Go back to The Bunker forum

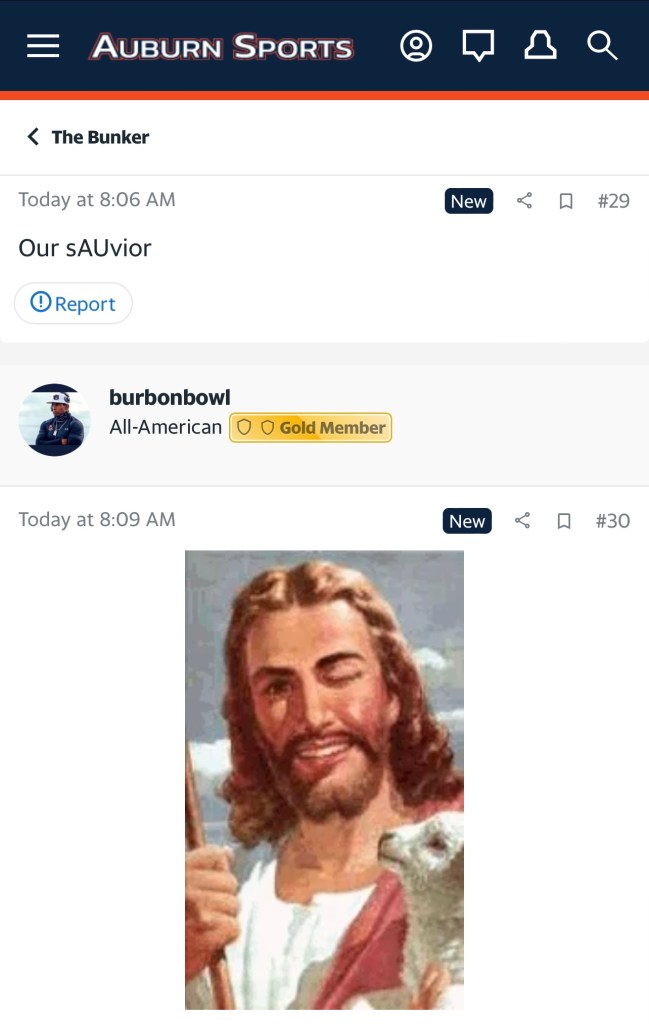[100, 137]
